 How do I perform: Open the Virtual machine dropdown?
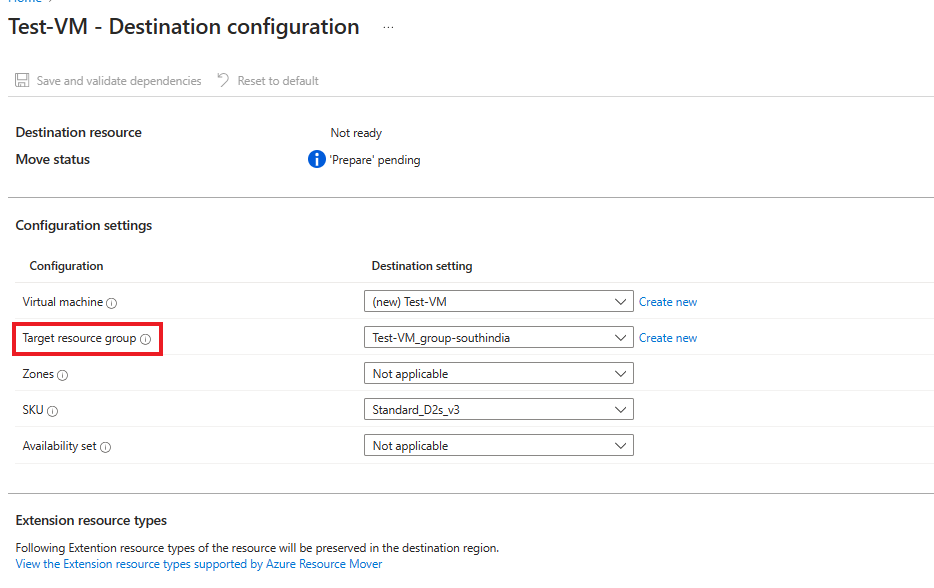coord(498,302)
